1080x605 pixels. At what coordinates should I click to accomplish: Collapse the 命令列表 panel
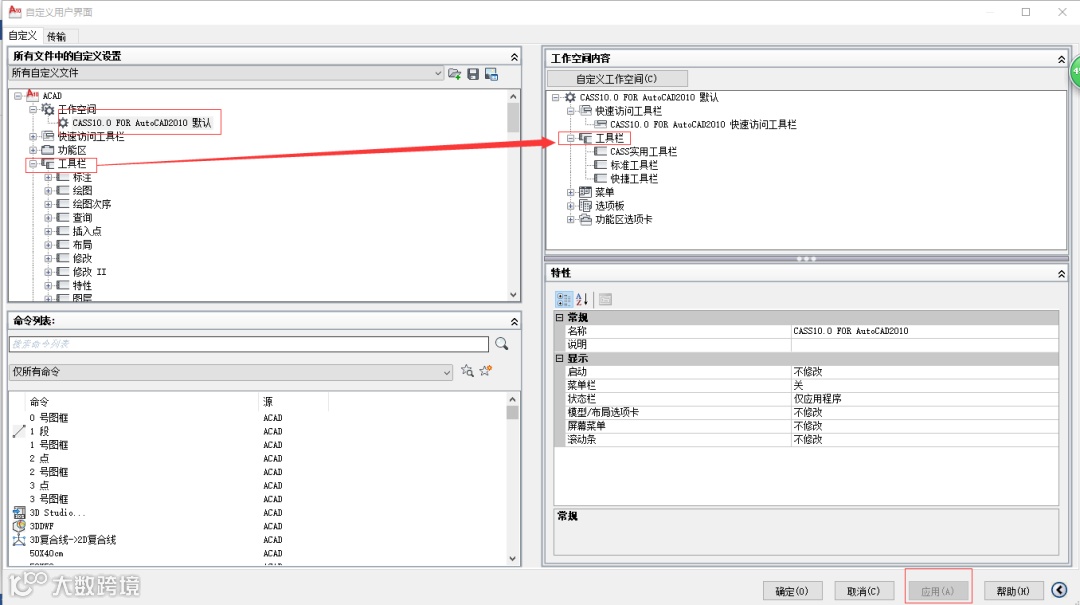click(514, 321)
